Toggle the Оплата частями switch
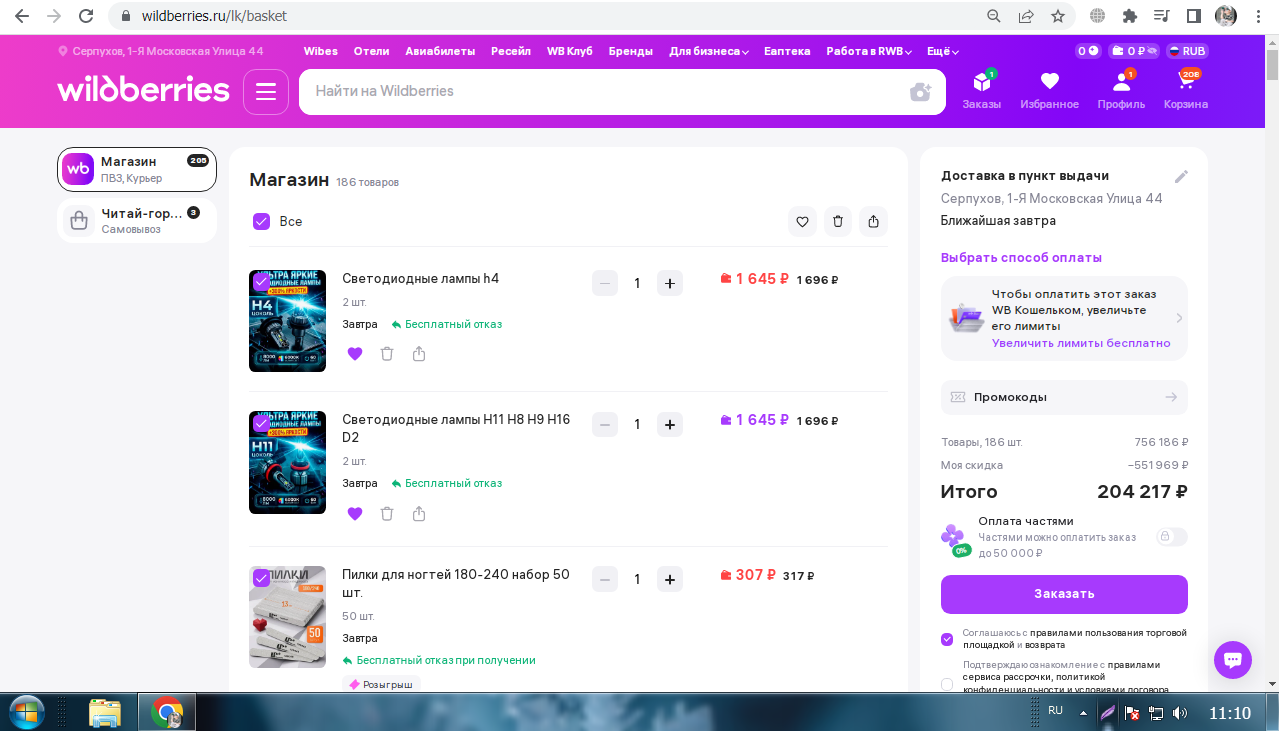This screenshot has width=1279, height=731. (x=1171, y=537)
